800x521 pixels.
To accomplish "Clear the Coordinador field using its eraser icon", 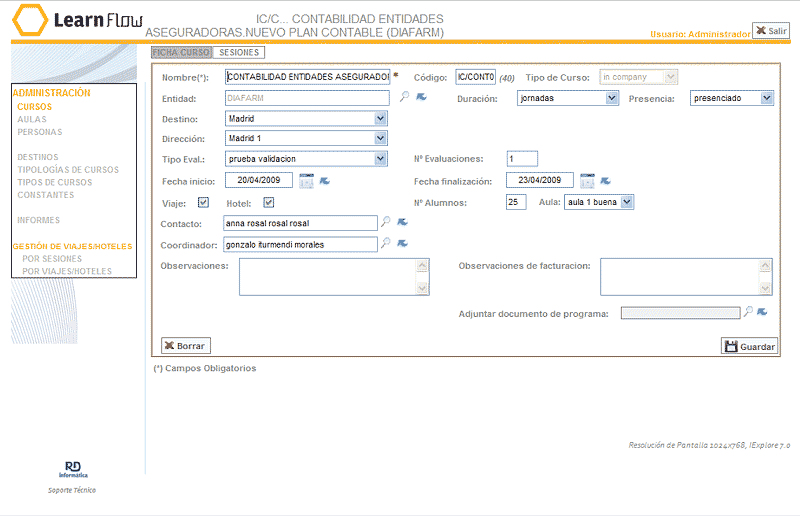I will click(x=403, y=243).
